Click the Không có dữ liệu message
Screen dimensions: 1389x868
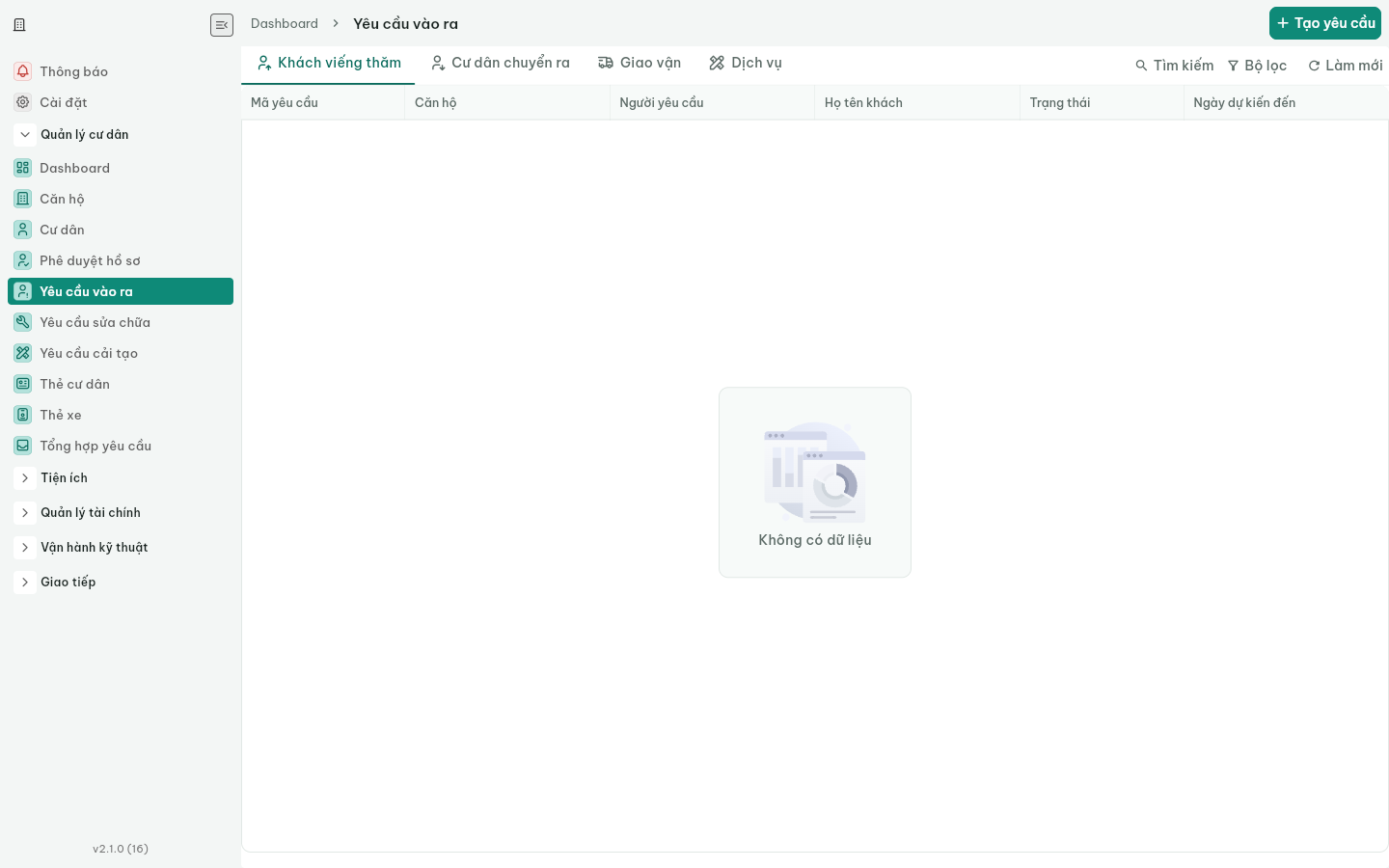point(815,540)
